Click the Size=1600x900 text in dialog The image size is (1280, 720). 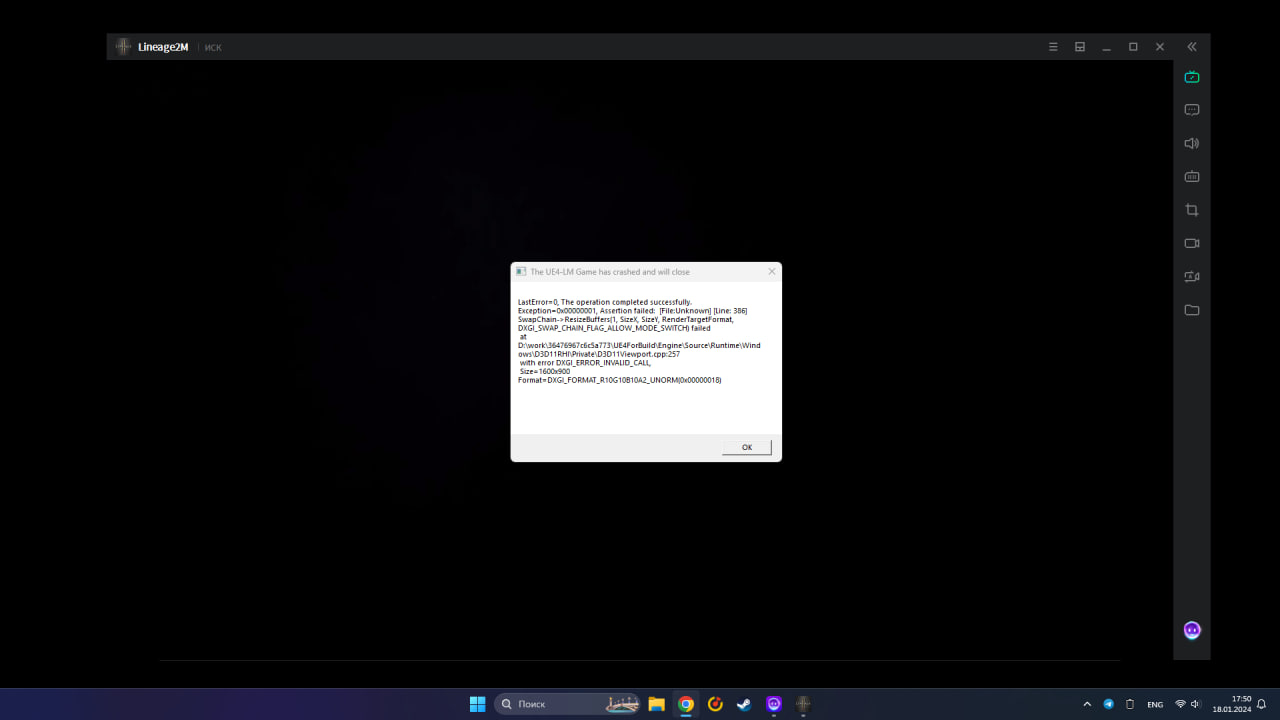pos(545,371)
